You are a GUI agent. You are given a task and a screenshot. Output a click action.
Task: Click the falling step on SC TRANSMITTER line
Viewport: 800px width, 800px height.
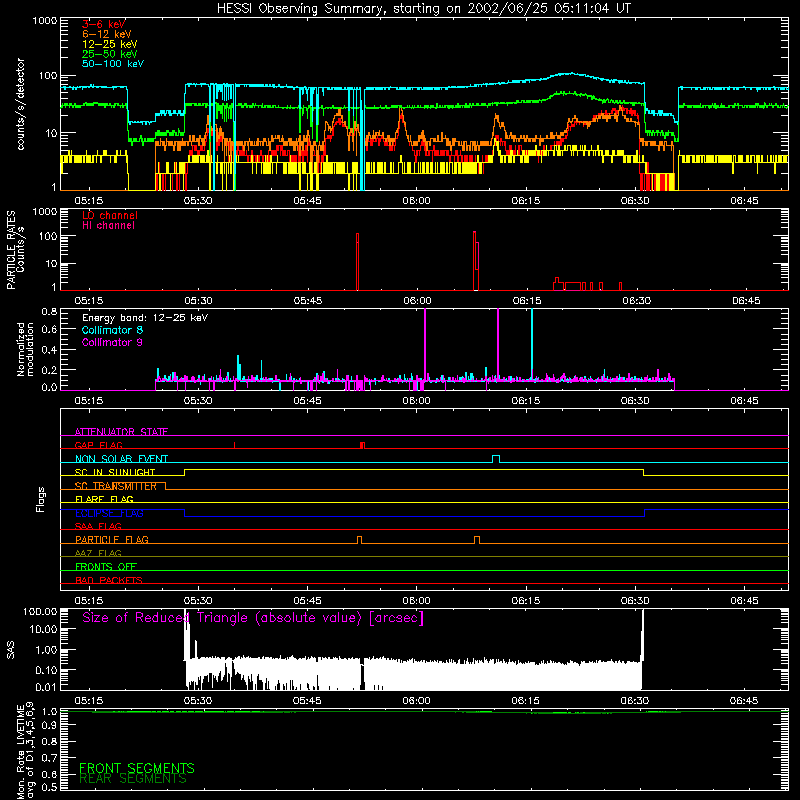pyautogui.click(x=165, y=486)
